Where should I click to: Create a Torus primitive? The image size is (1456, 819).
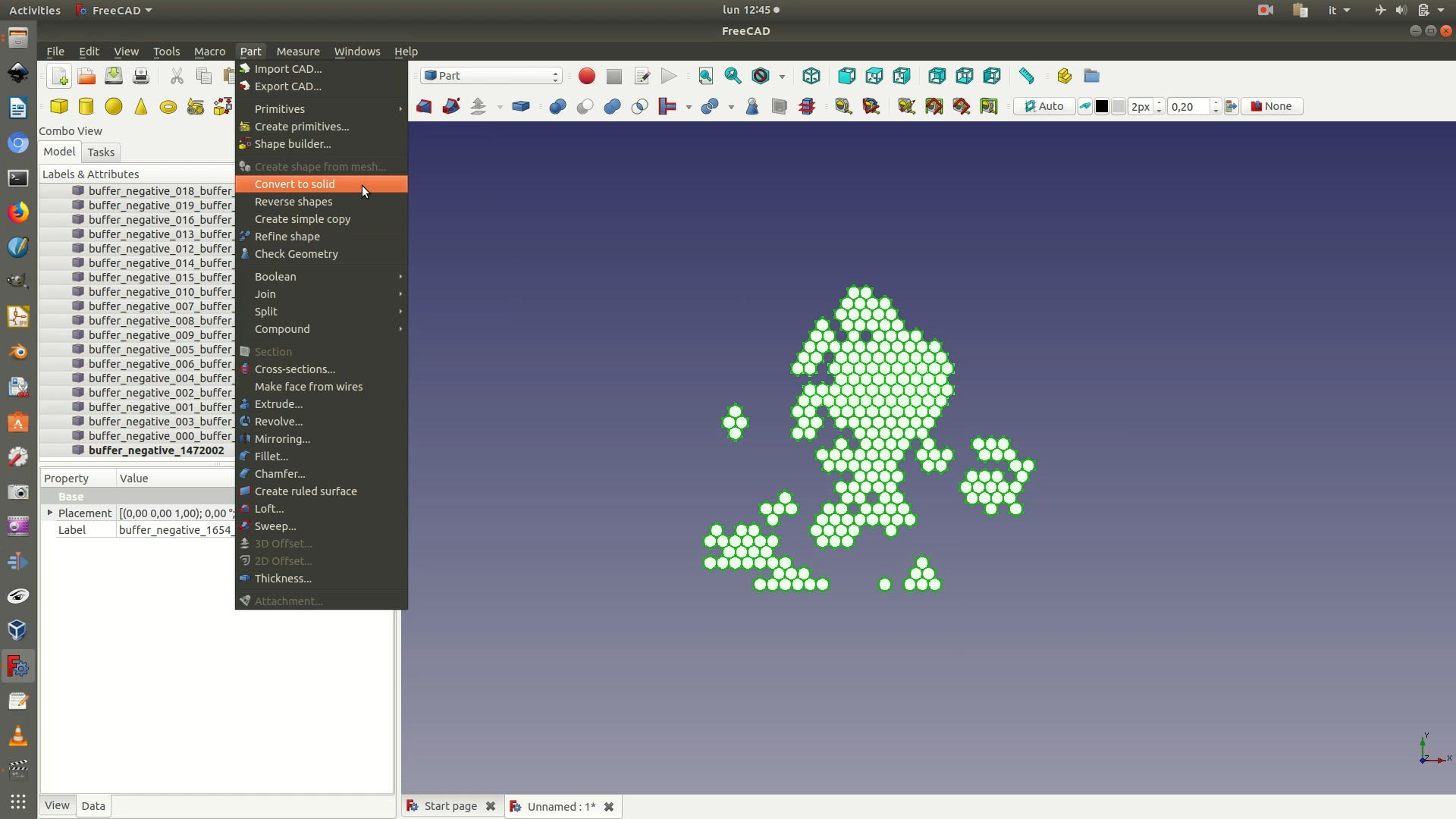coord(168,106)
